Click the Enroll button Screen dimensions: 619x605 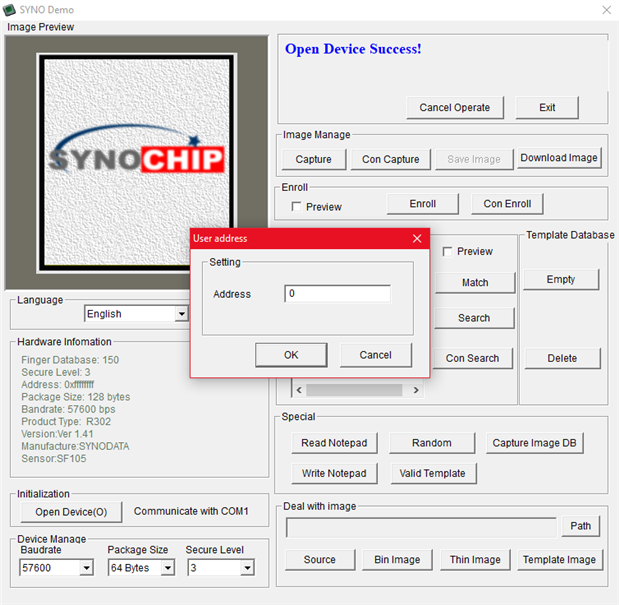tap(422, 204)
